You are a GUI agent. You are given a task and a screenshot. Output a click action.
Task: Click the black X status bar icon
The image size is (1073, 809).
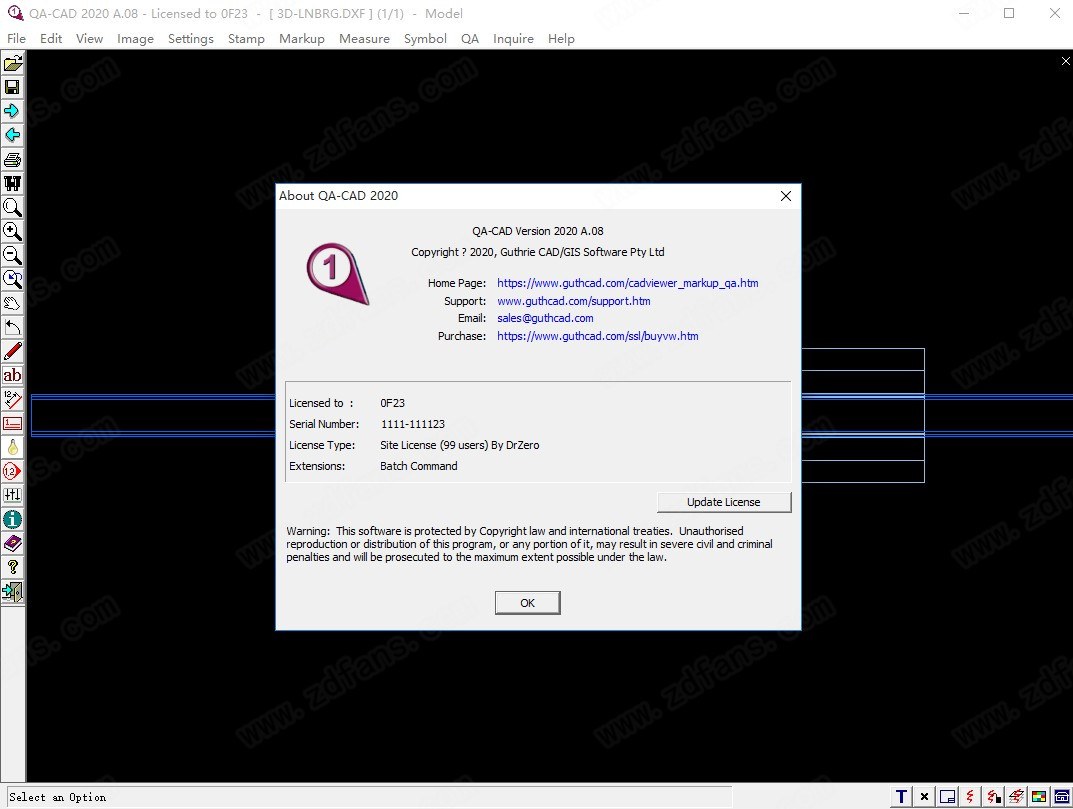(x=925, y=797)
